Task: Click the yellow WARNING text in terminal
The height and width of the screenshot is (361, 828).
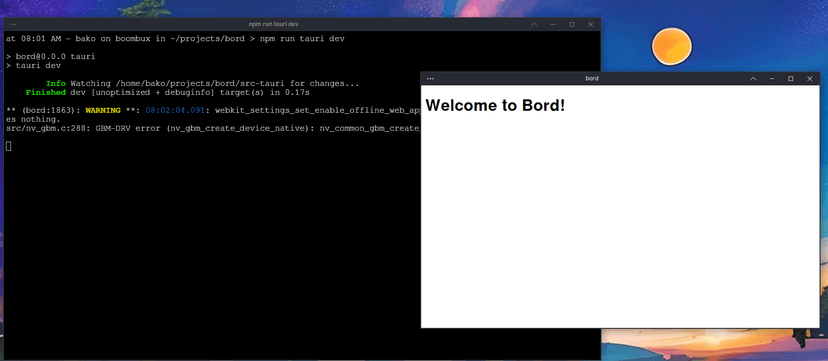Action: coord(105,110)
